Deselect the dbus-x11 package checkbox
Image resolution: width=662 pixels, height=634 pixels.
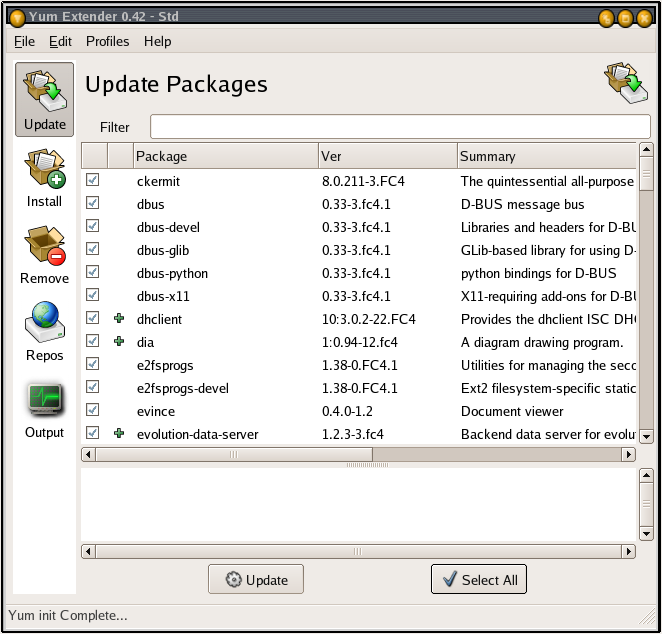(92, 295)
